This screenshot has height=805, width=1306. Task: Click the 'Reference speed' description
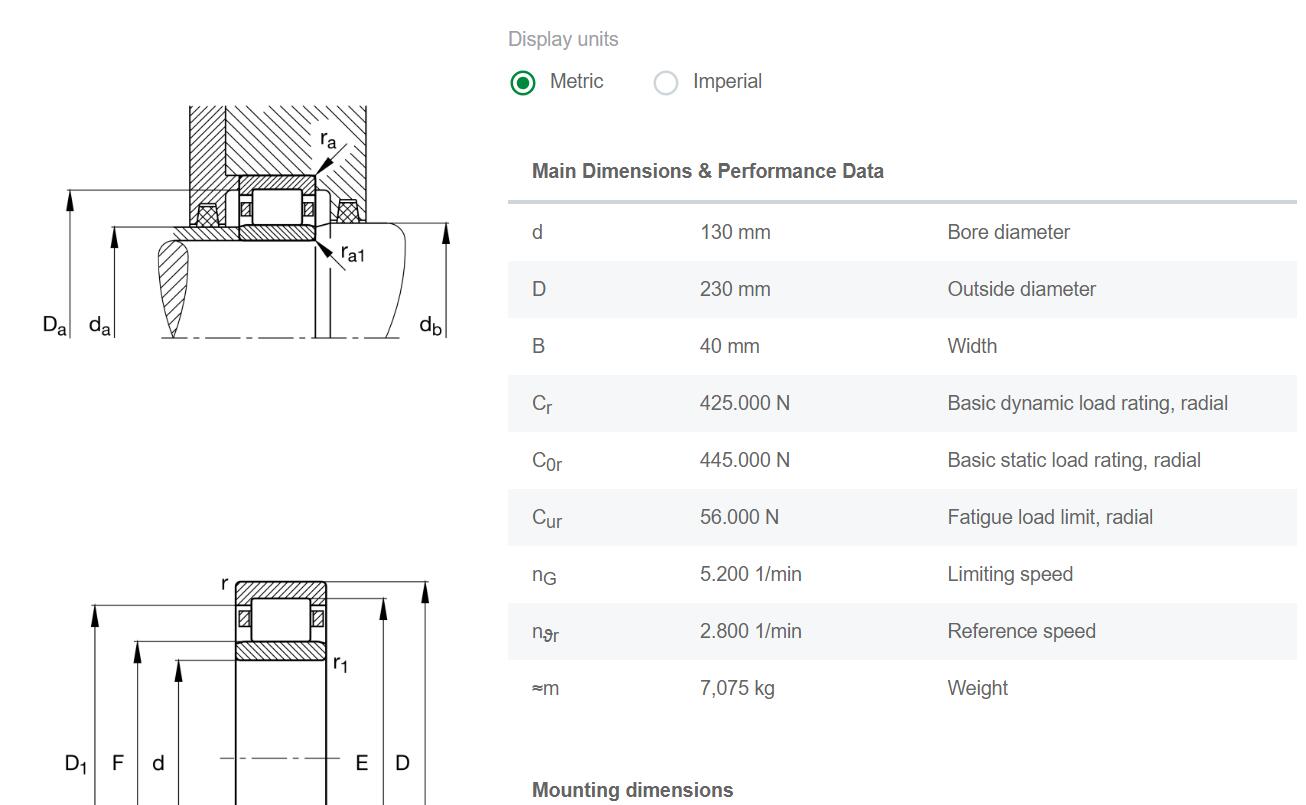pos(1022,631)
